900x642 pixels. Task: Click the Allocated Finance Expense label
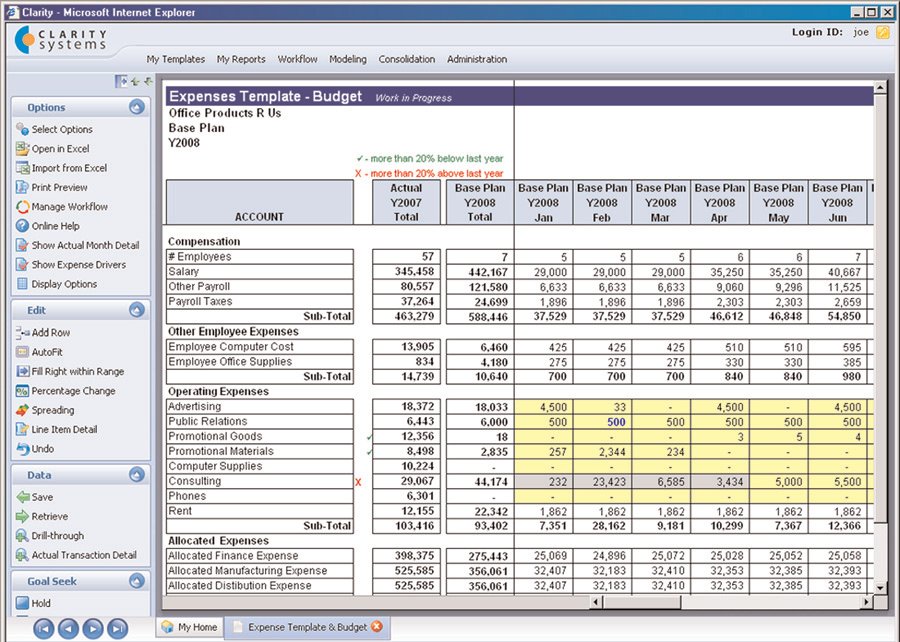(233, 555)
